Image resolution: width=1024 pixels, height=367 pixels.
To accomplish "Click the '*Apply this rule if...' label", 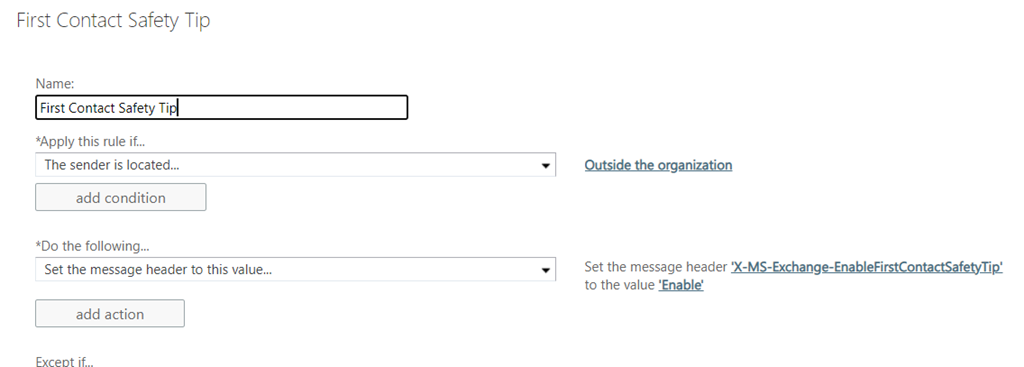I will click(90, 141).
